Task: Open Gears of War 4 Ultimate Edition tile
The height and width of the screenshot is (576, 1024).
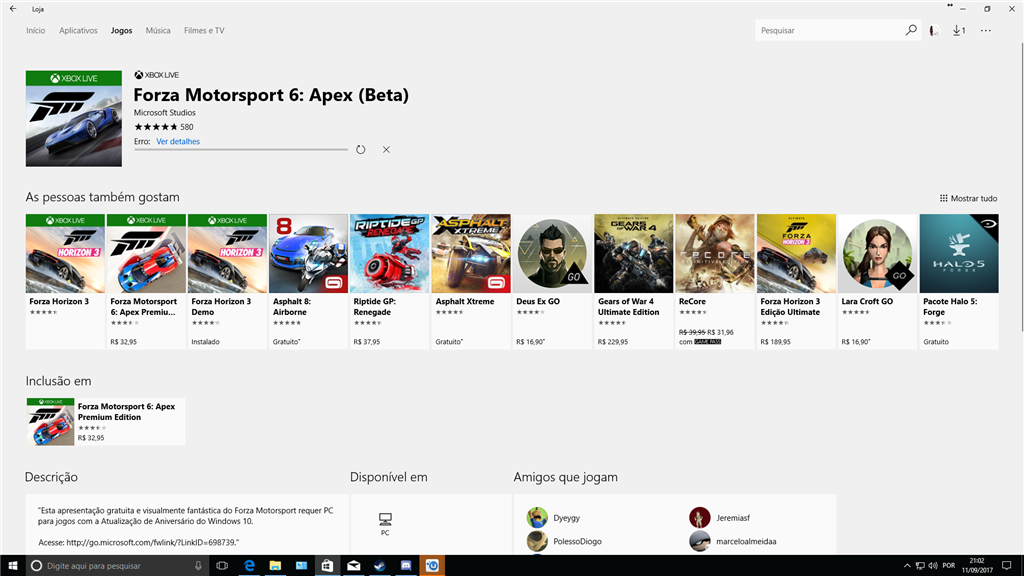Action: pos(633,281)
